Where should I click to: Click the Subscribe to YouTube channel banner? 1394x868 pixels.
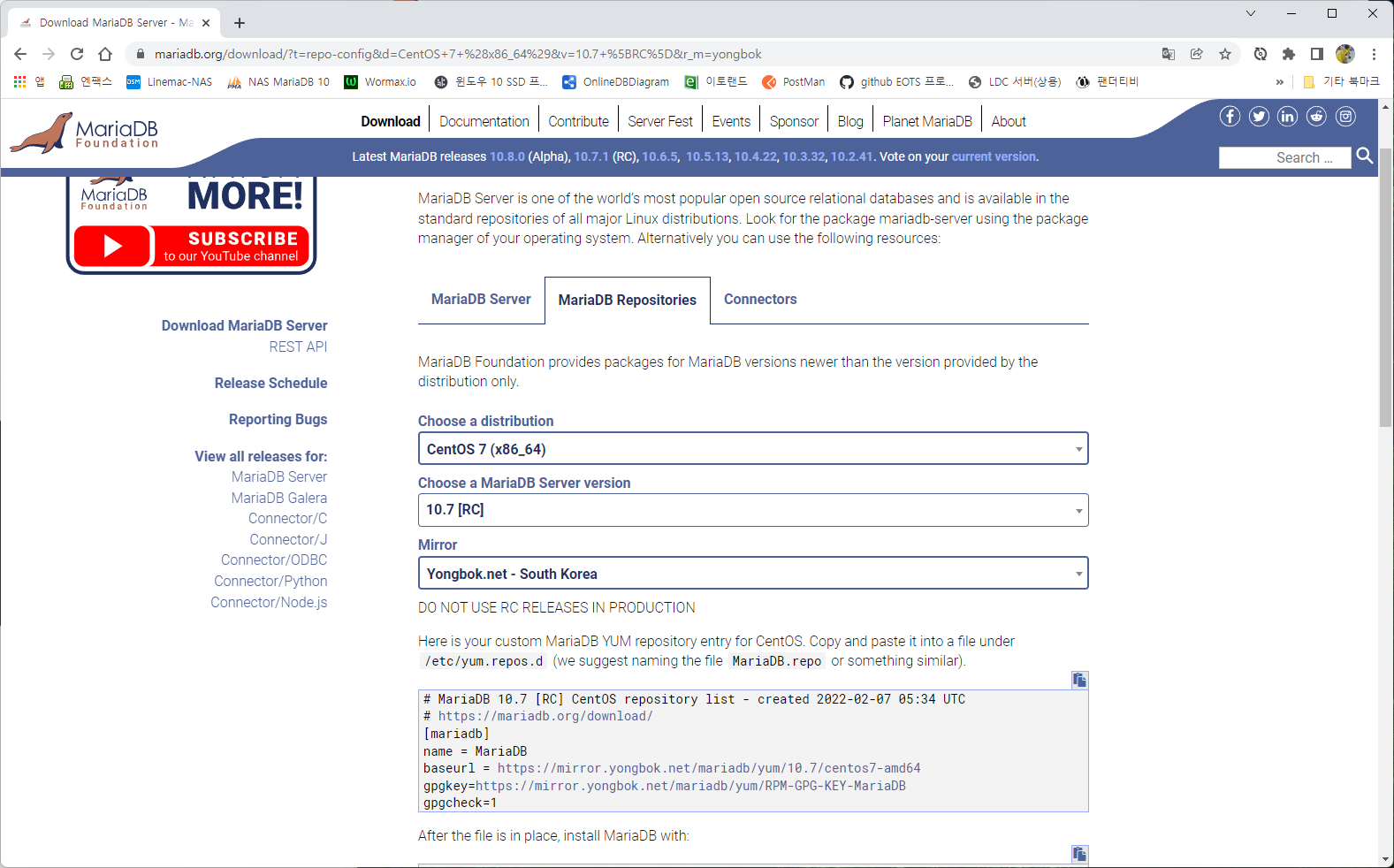(192, 246)
